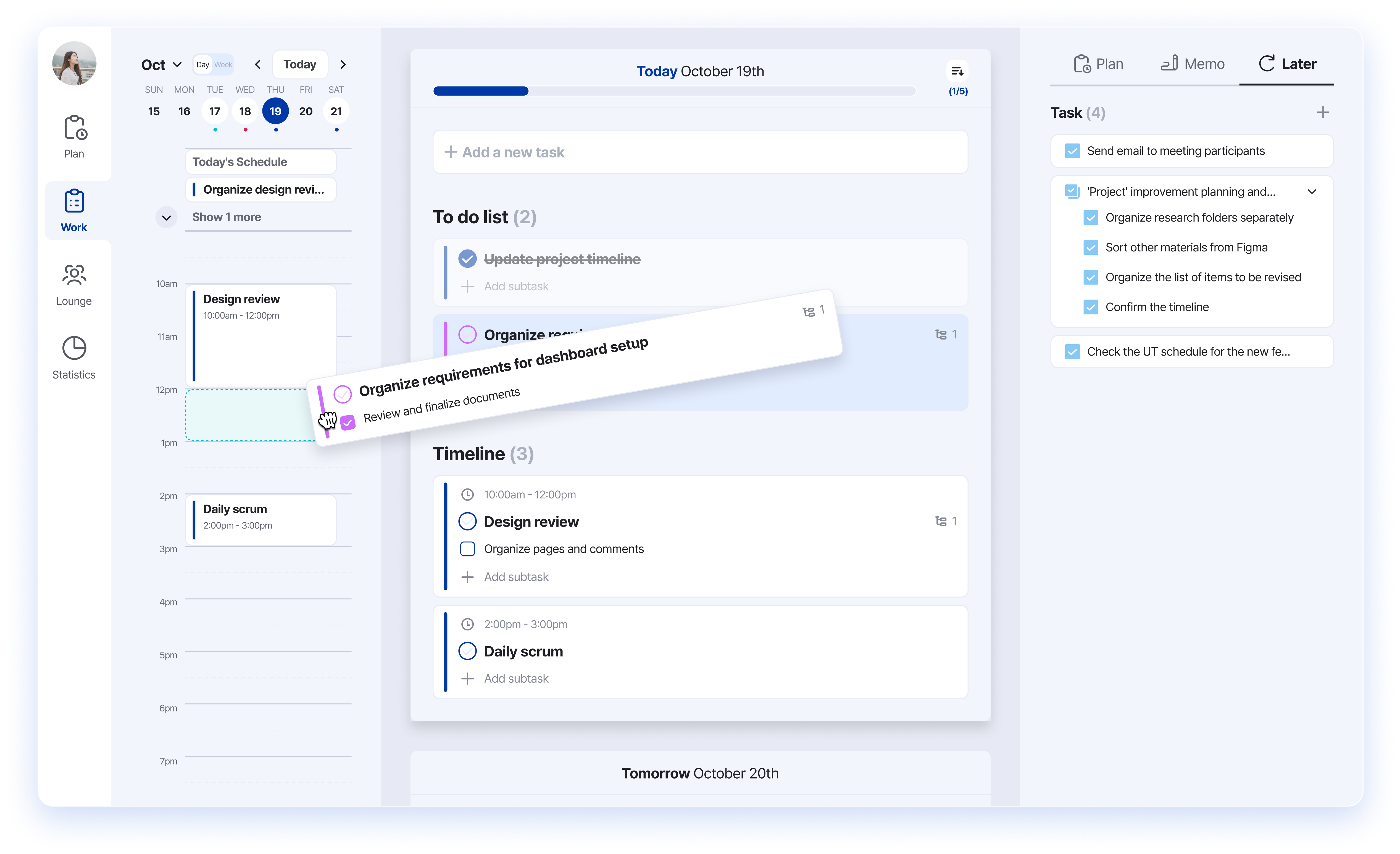Open the Statistics pie chart icon

pyautogui.click(x=74, y=348)
